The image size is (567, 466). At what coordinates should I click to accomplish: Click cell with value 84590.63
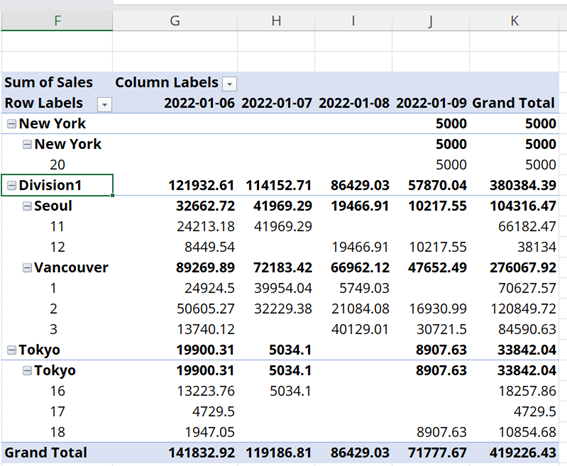coord(527,329)
